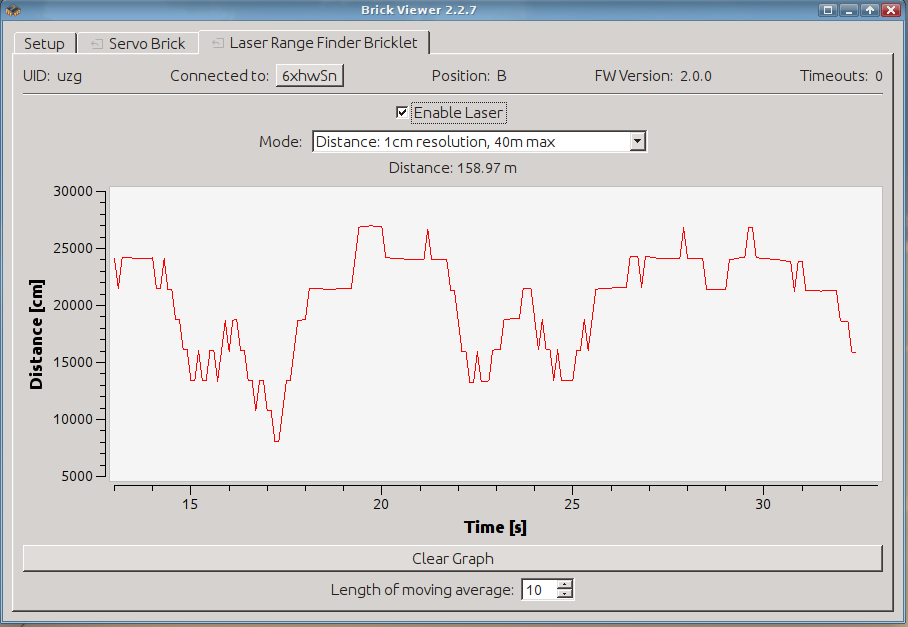The image size is (908, 627).
Task: Click the 6xhwSn connected brick button
Action: click(x=310, y=76)
